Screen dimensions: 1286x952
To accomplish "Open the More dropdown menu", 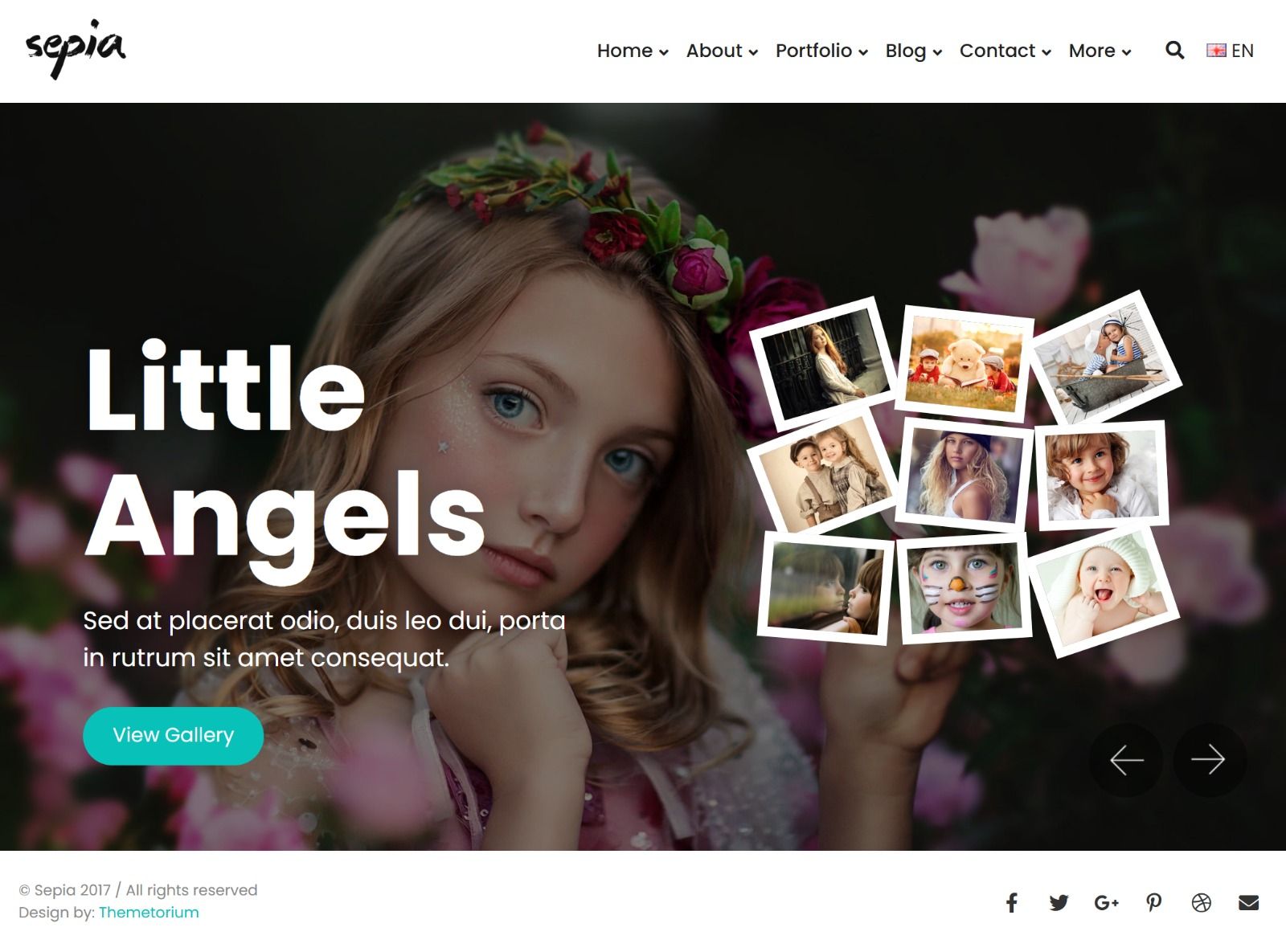I will point(1100,51).
